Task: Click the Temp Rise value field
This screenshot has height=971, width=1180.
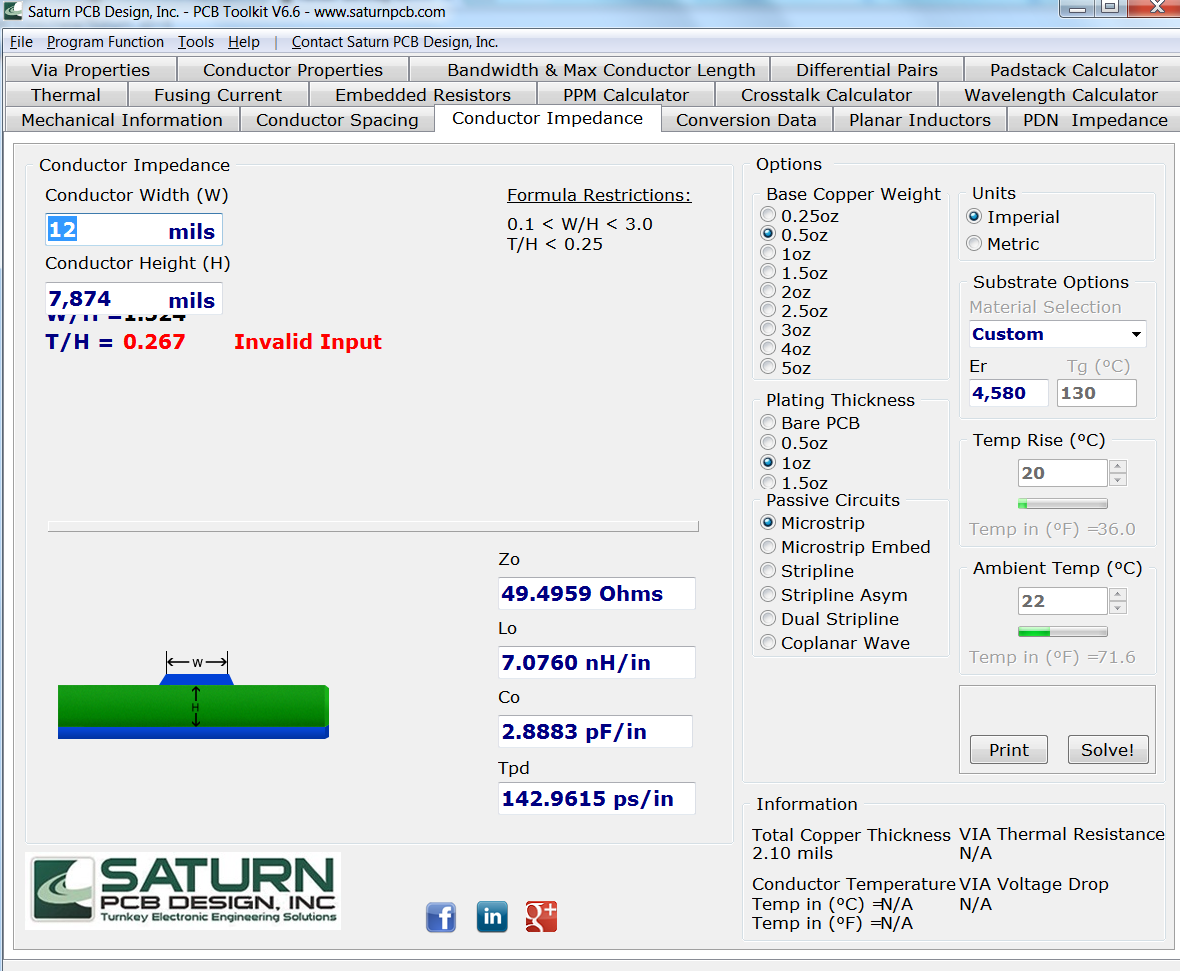Action: (x=1063, y=473)
